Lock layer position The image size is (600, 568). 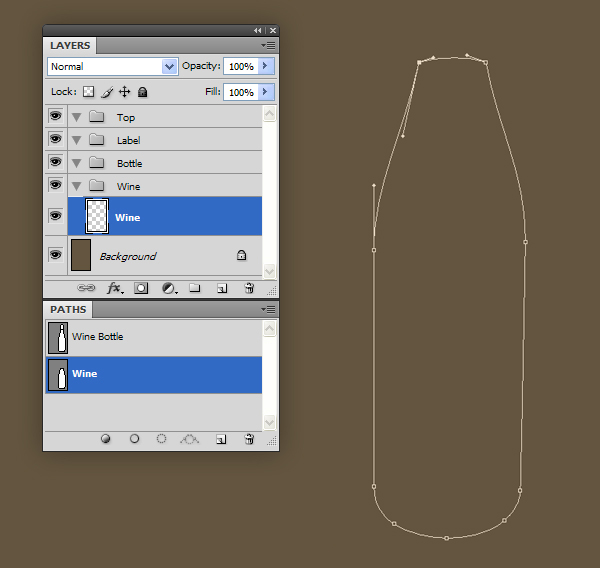(x=124, y=92)
